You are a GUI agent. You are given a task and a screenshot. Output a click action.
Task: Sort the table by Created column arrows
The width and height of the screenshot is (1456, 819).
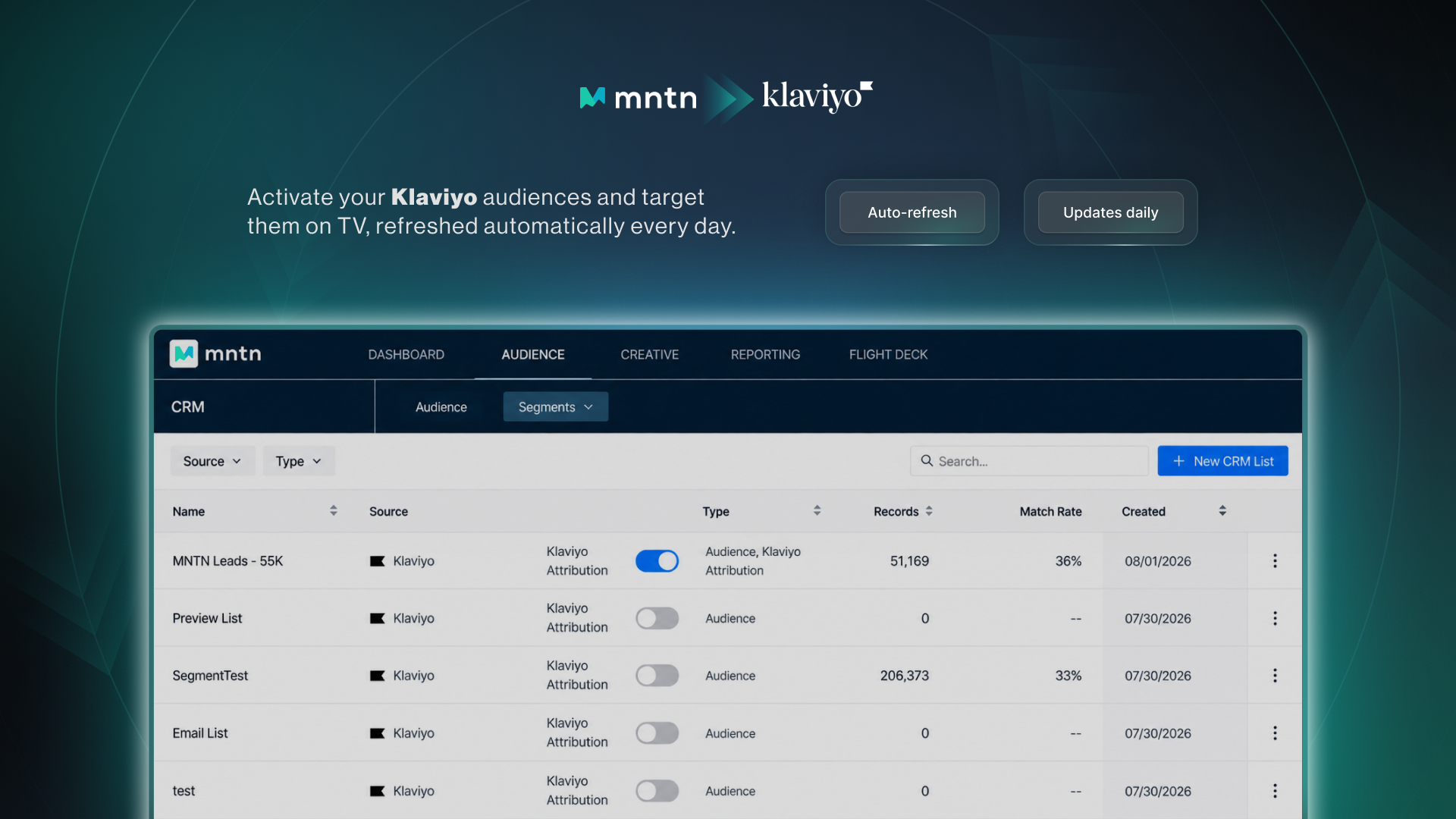[1222, 511]
